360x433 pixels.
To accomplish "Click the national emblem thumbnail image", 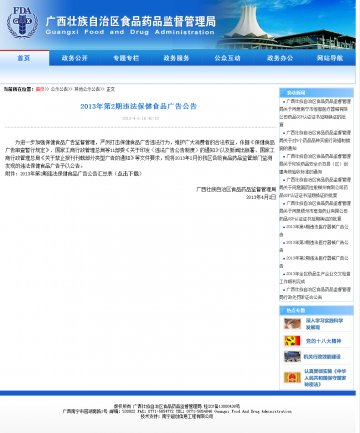I will (x=292, y=377).
